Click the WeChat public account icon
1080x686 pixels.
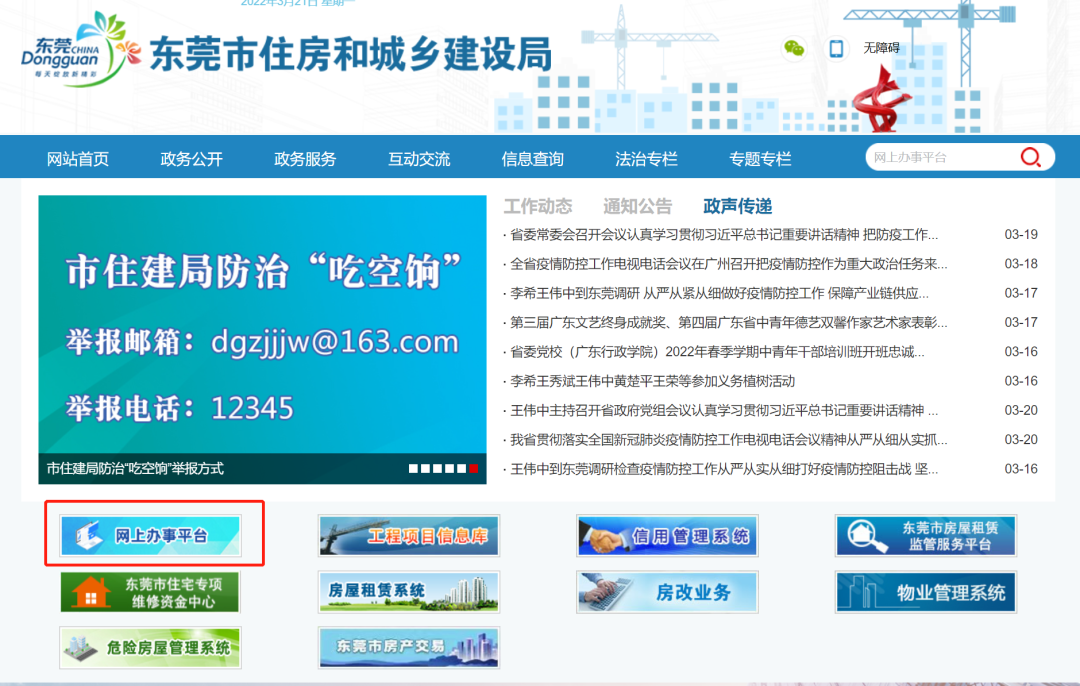pos(794,49)
